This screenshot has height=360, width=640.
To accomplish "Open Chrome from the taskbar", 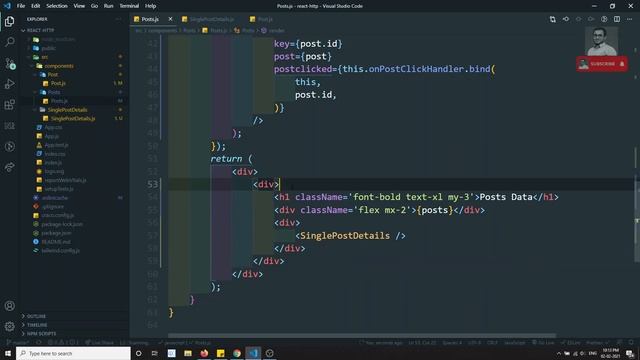I will (237, 353).
